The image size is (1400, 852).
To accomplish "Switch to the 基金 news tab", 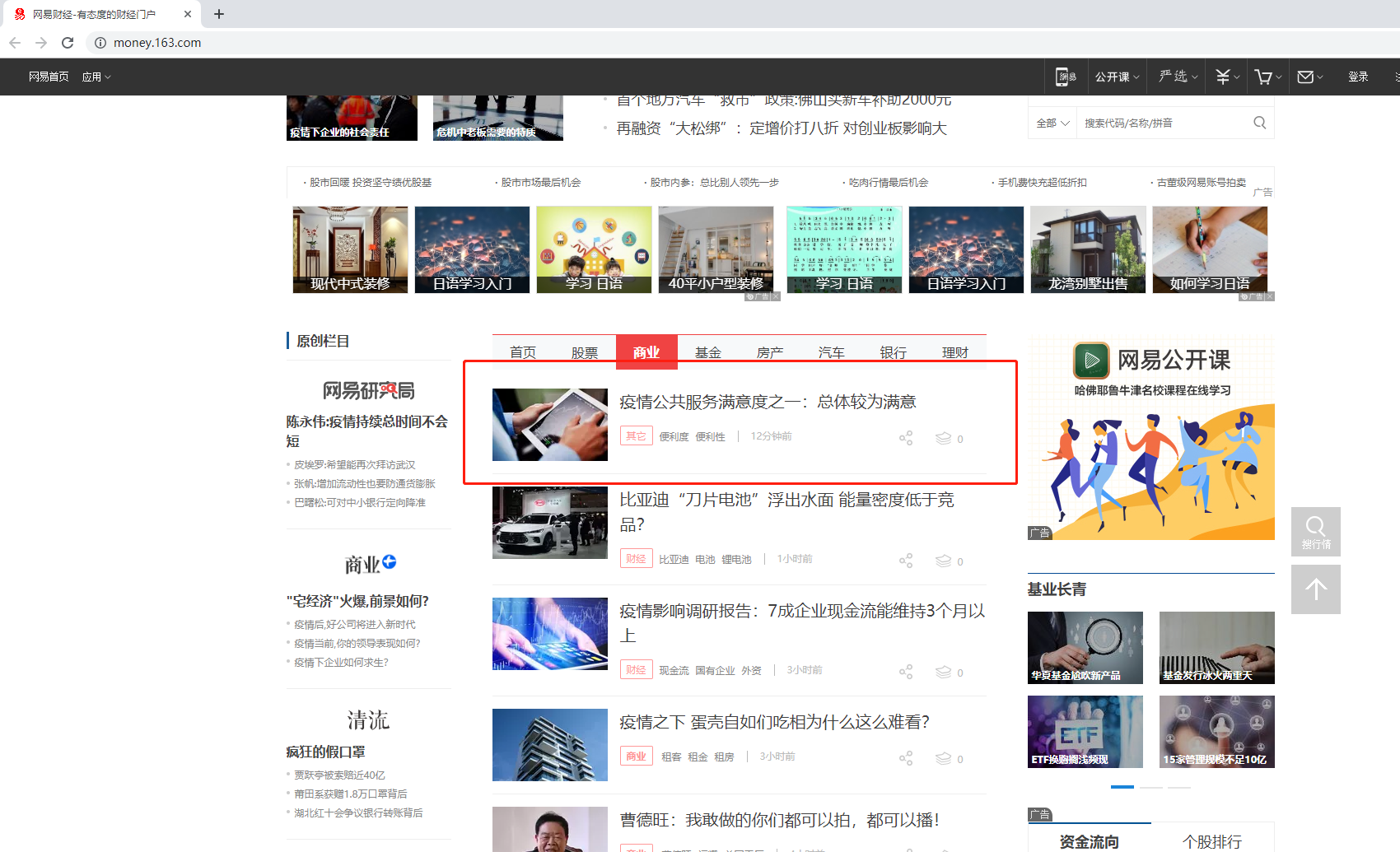I will pos(708,352).
